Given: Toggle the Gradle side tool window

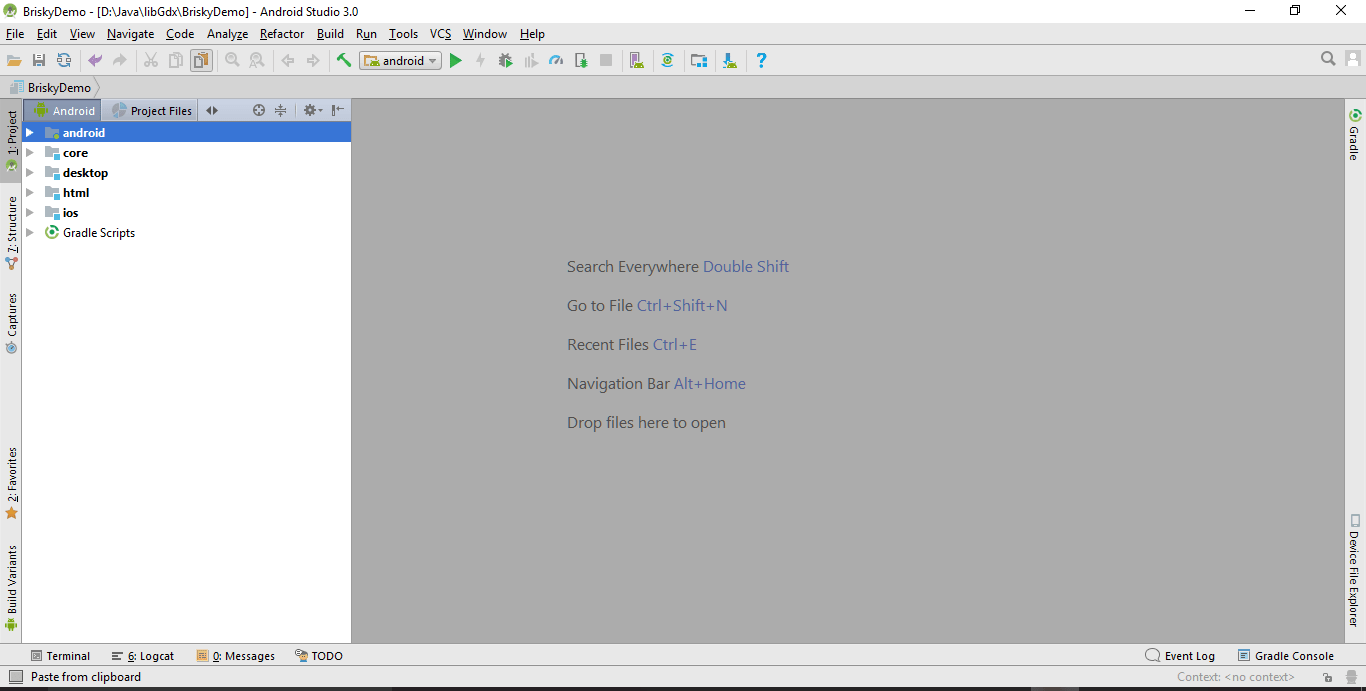Looking at the screenshot, I should [1355, 134].
